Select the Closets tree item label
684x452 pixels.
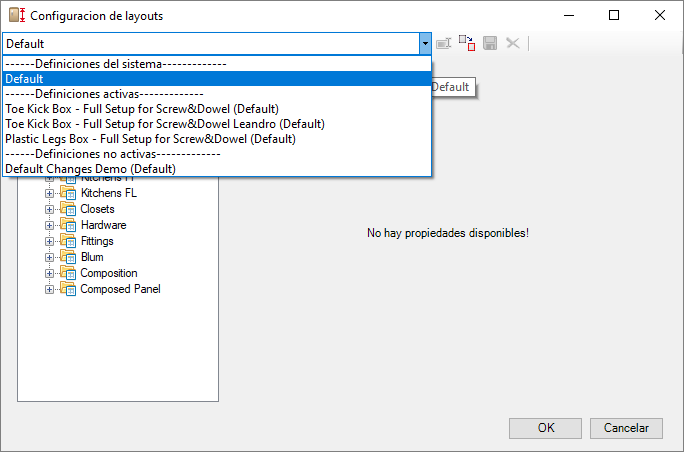click(x=97, y=209)
